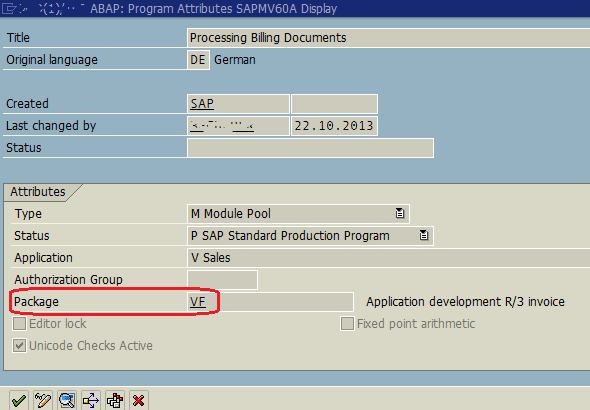This screenshot has width=590, height=410.
Task: Click the Last changed by username link
Action: click(222, 126)
